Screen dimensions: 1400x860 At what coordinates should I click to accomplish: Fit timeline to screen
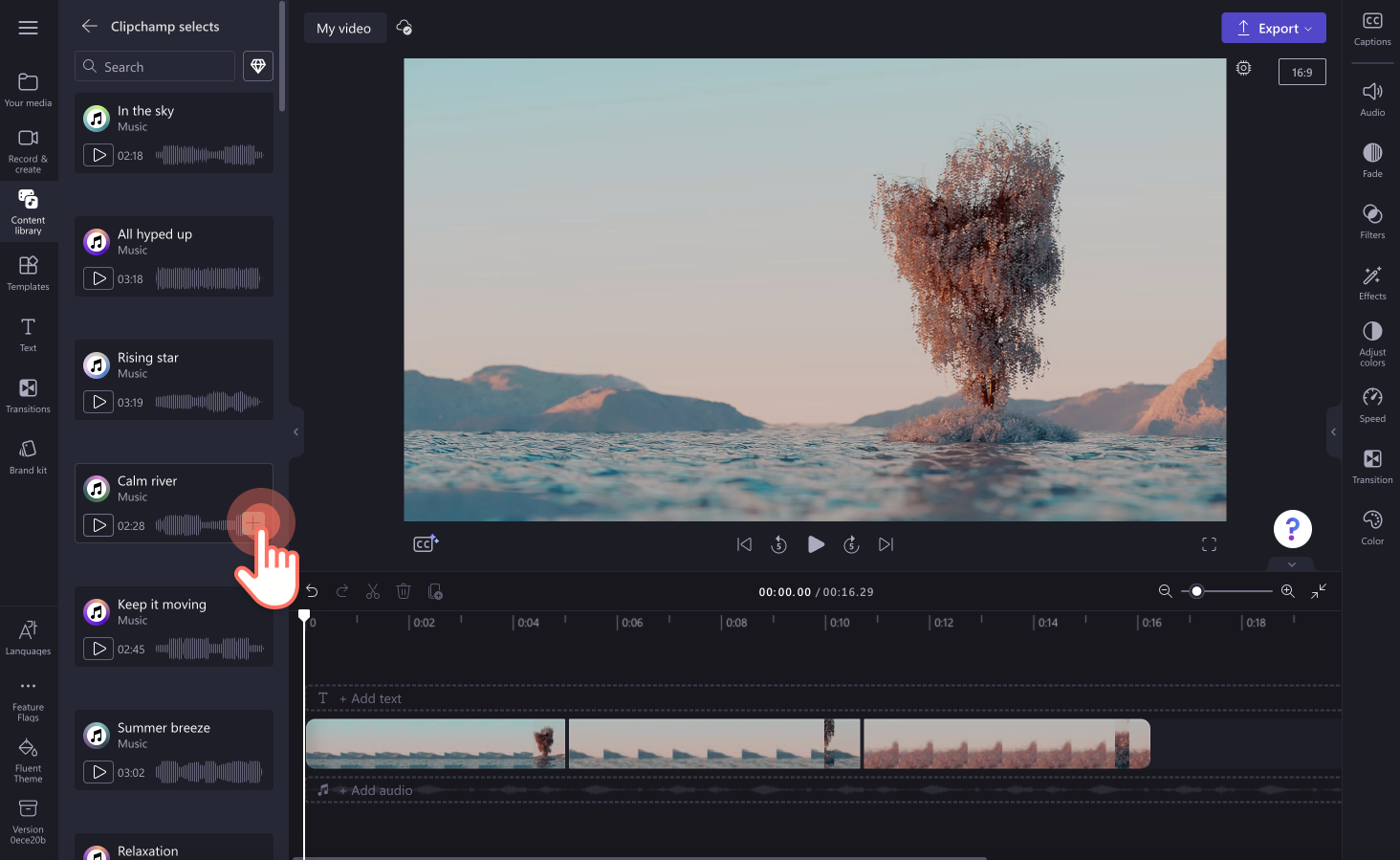1319,591
